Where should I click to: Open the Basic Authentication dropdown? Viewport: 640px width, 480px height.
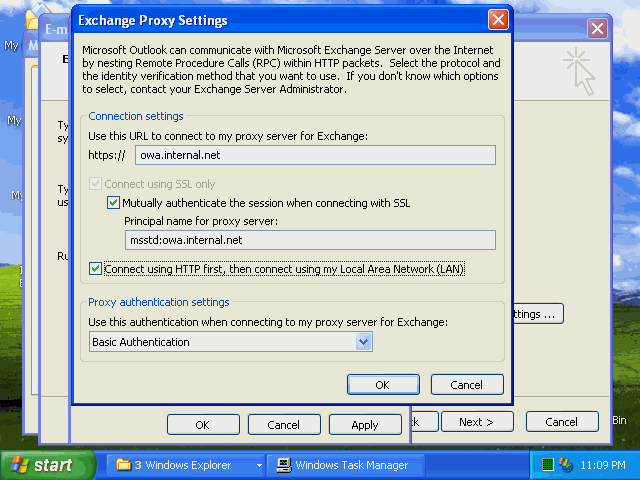[x=363, y=342]
